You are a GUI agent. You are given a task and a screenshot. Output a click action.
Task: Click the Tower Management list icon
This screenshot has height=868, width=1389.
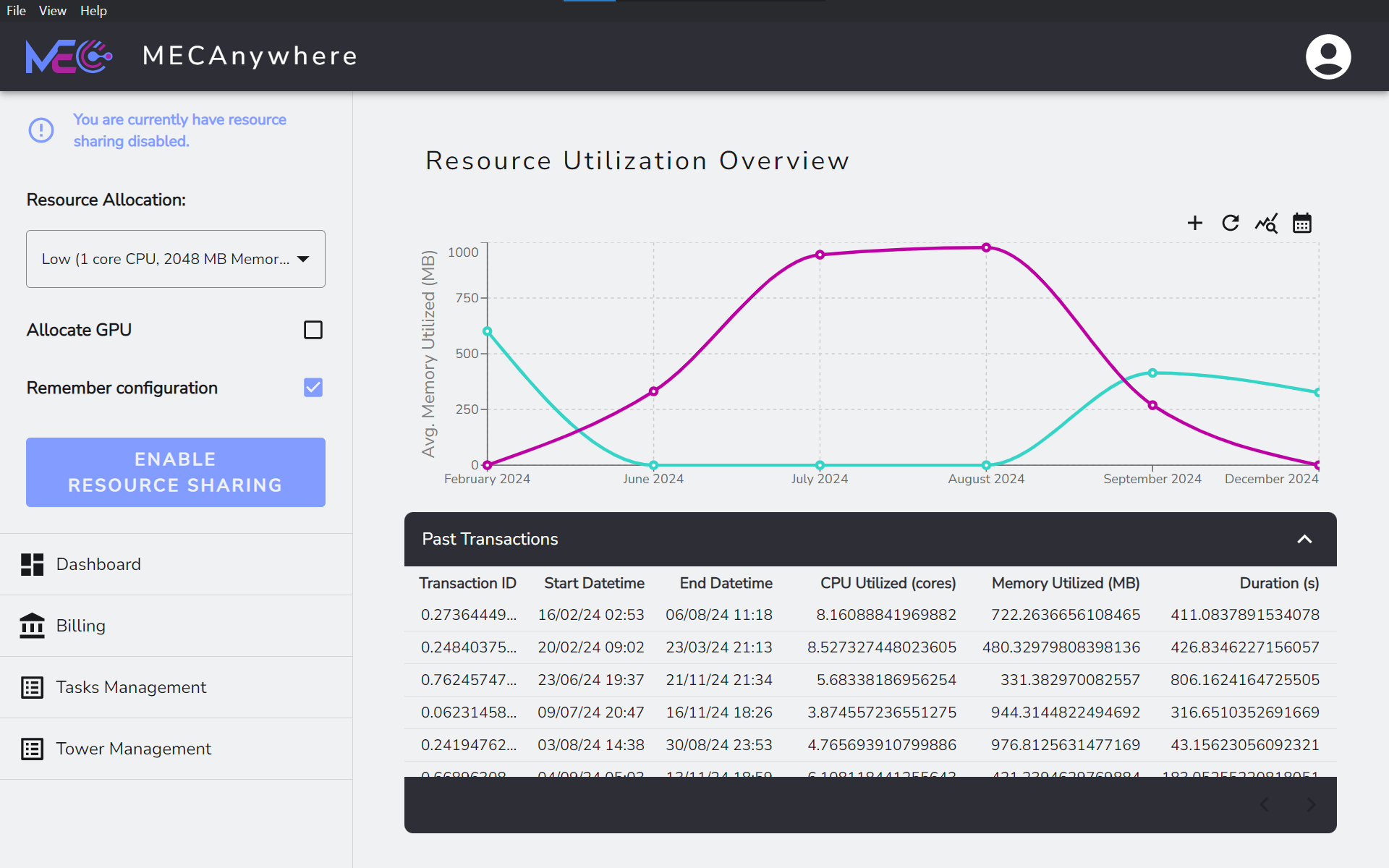[x=32, y=749]
